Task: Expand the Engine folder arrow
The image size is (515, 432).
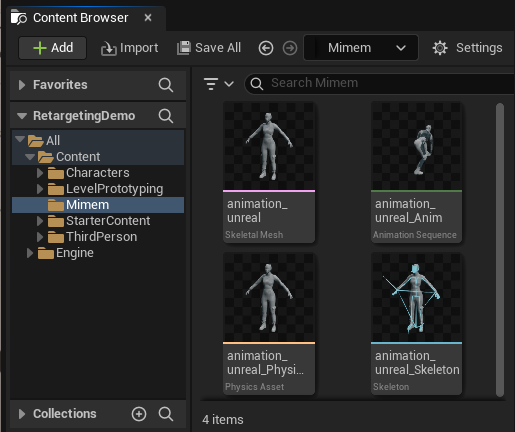Action: click(30, 253)
